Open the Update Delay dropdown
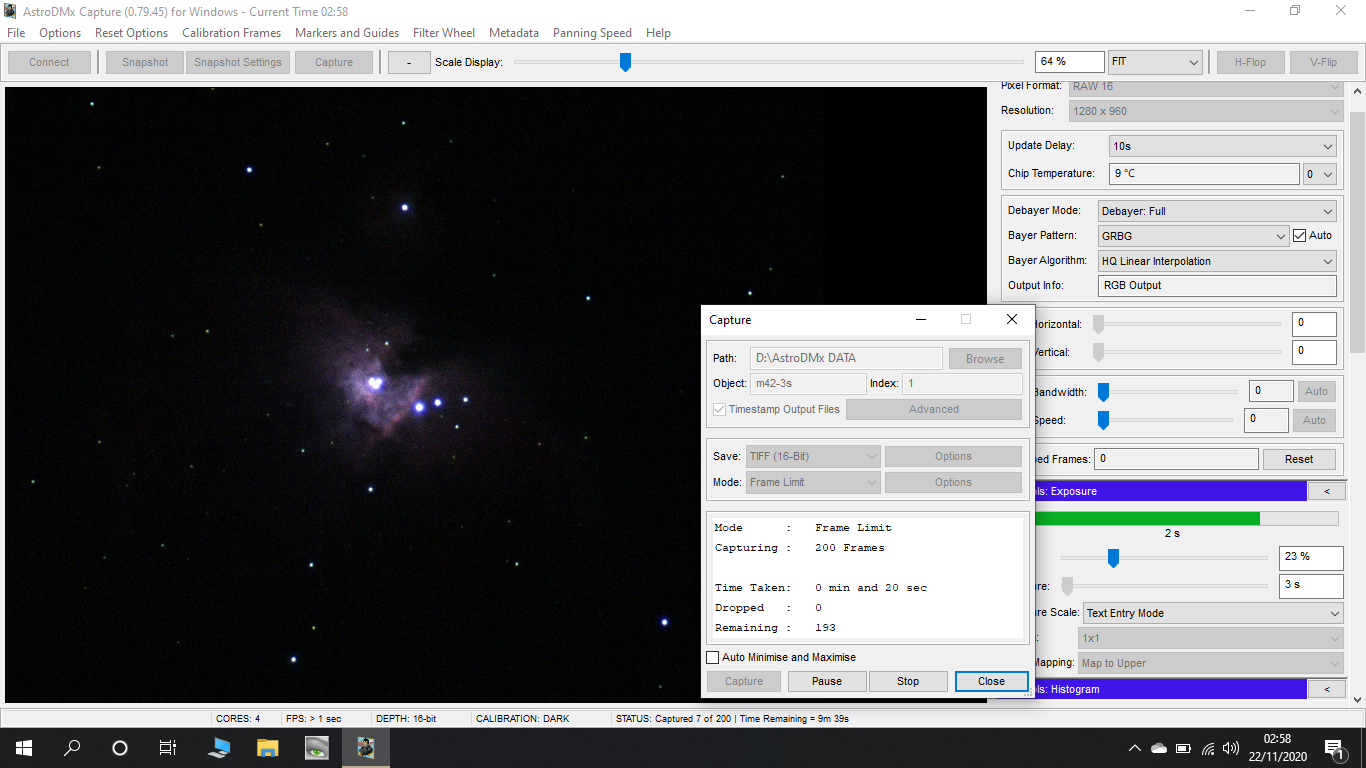 [1221, 146]
